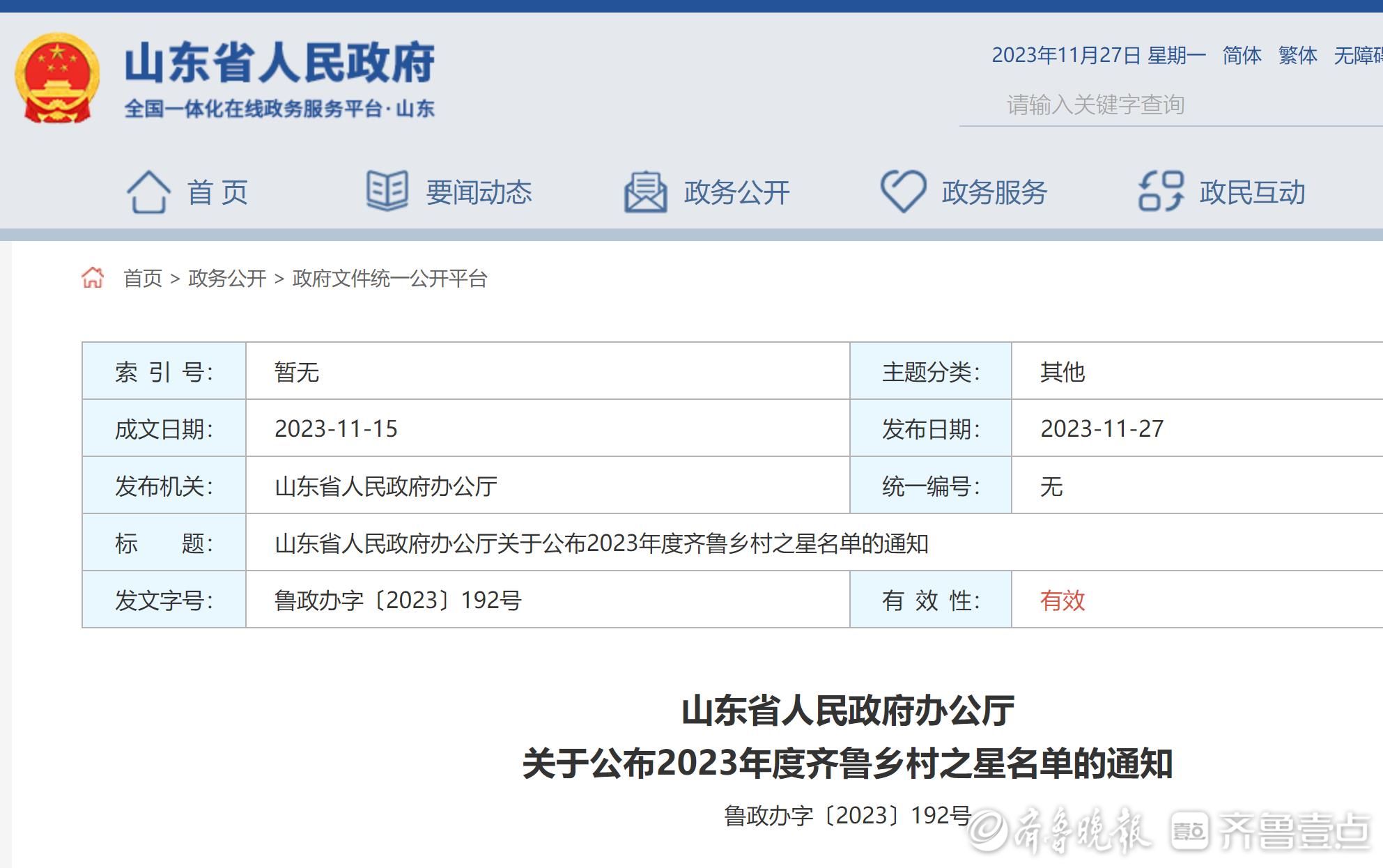Click 政务公开 breadcrumb link

click(x=227, y=279)
